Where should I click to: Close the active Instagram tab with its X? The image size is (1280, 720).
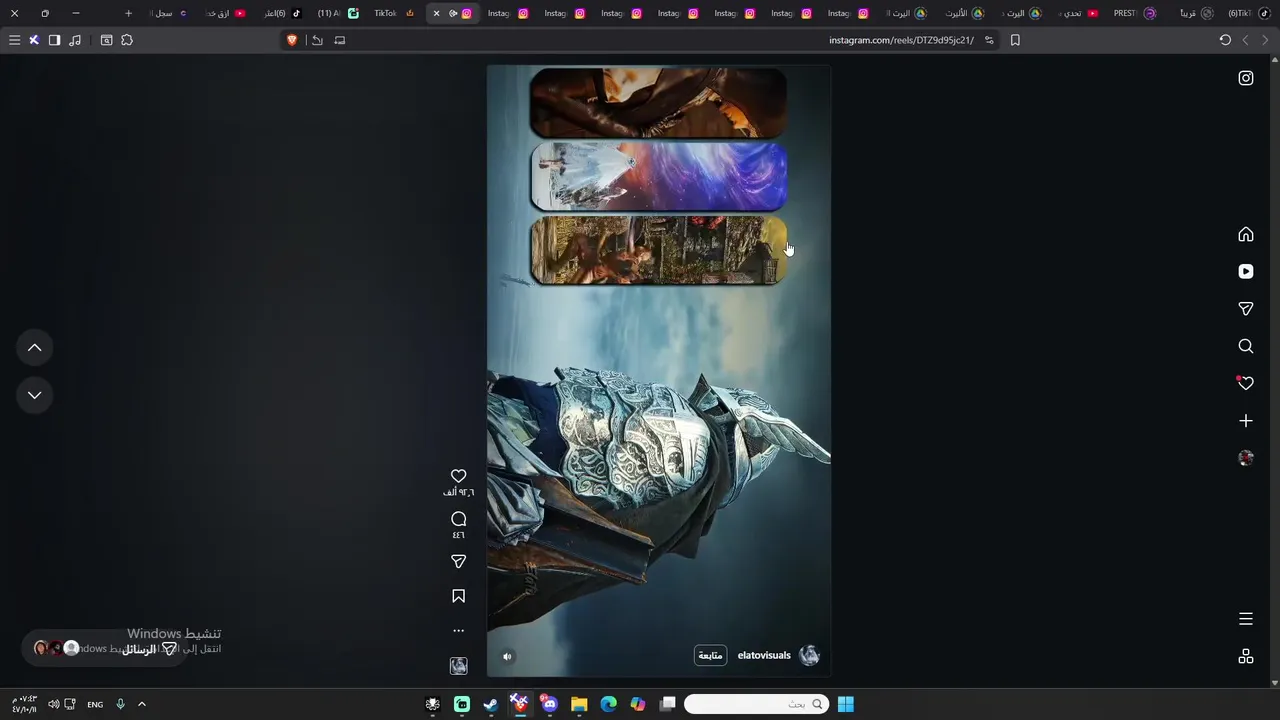click(436, 13)
